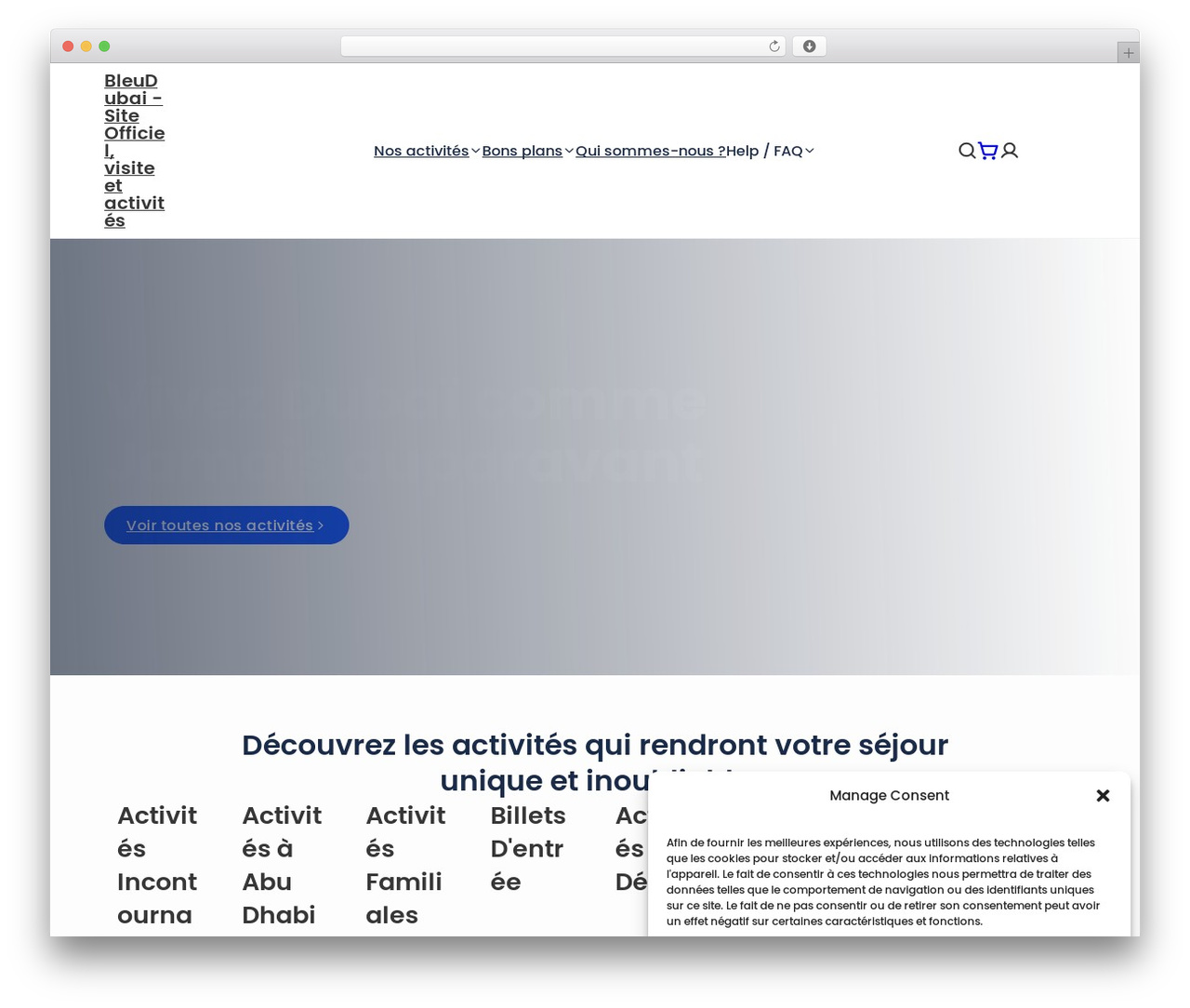The height and width of the screenshot is (1008, 1190).
Task: Open the Help / FAQ menu
Action: (x=764, y=151)
